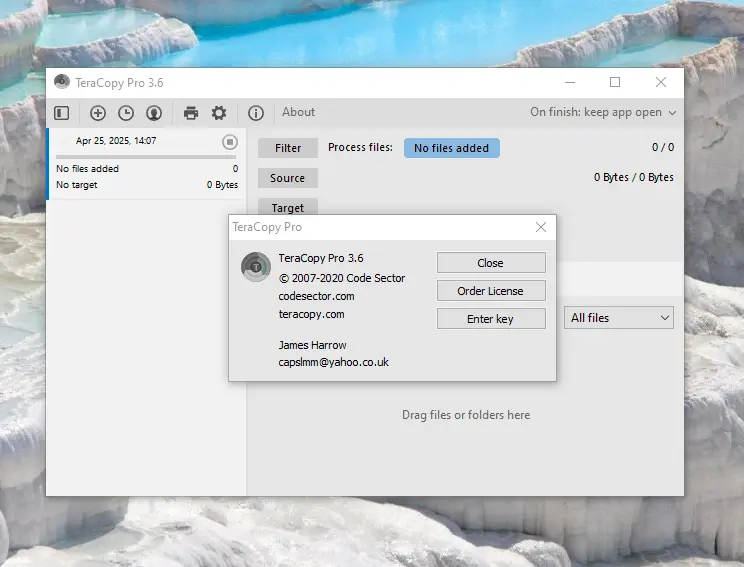Click the TeraCopy logo in the About dialog
Screen dimensions: 744x567
point(256,267)
